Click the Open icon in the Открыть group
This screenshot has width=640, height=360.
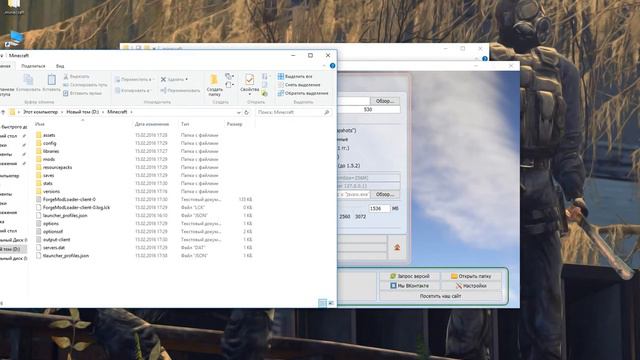coord(265,76)
